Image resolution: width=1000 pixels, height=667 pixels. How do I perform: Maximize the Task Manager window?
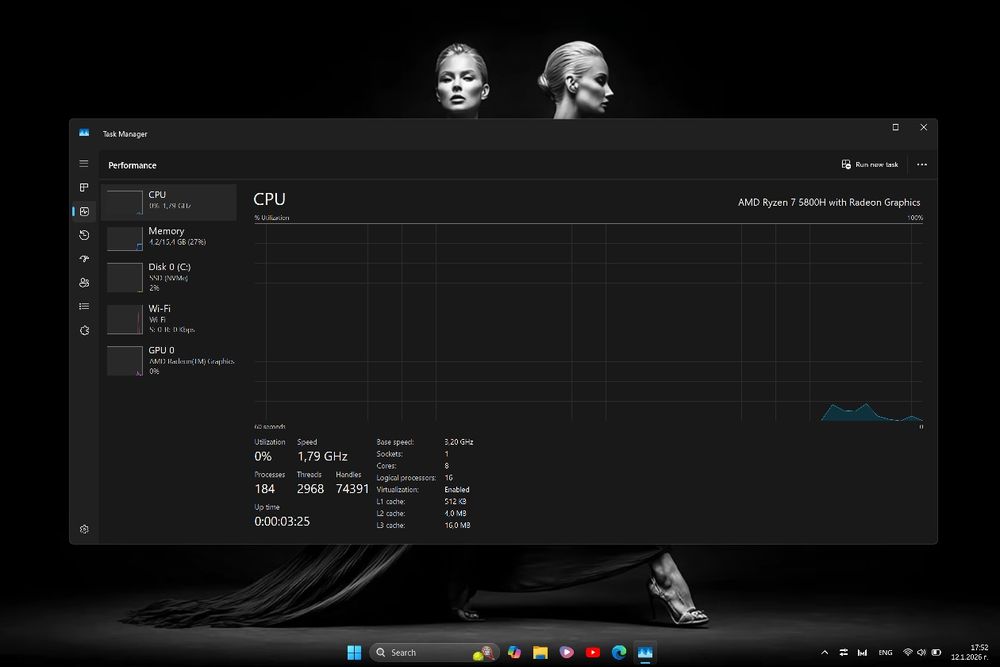[895, 128]
